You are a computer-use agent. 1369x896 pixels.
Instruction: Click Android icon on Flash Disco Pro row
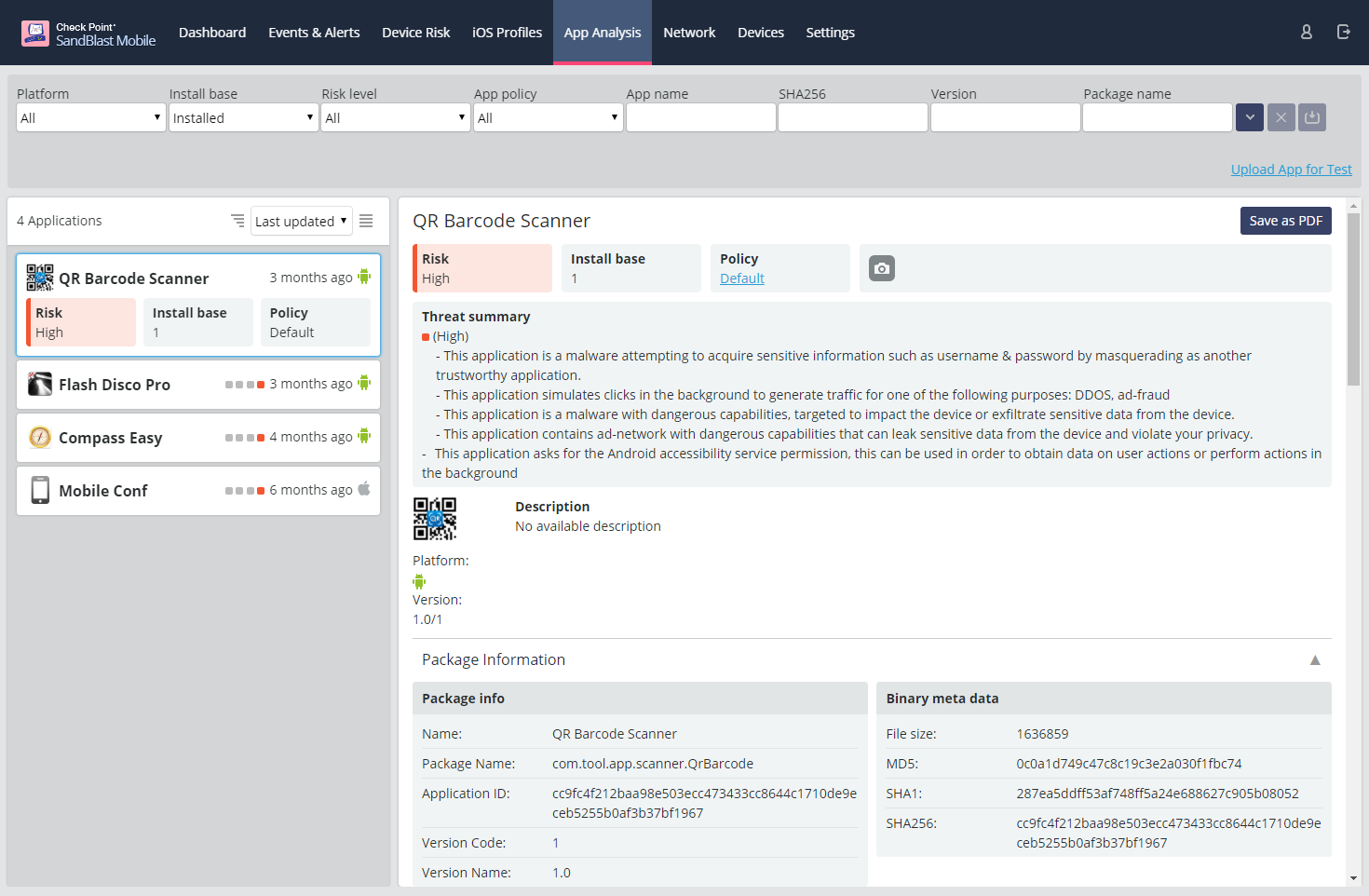click(364, 383)
